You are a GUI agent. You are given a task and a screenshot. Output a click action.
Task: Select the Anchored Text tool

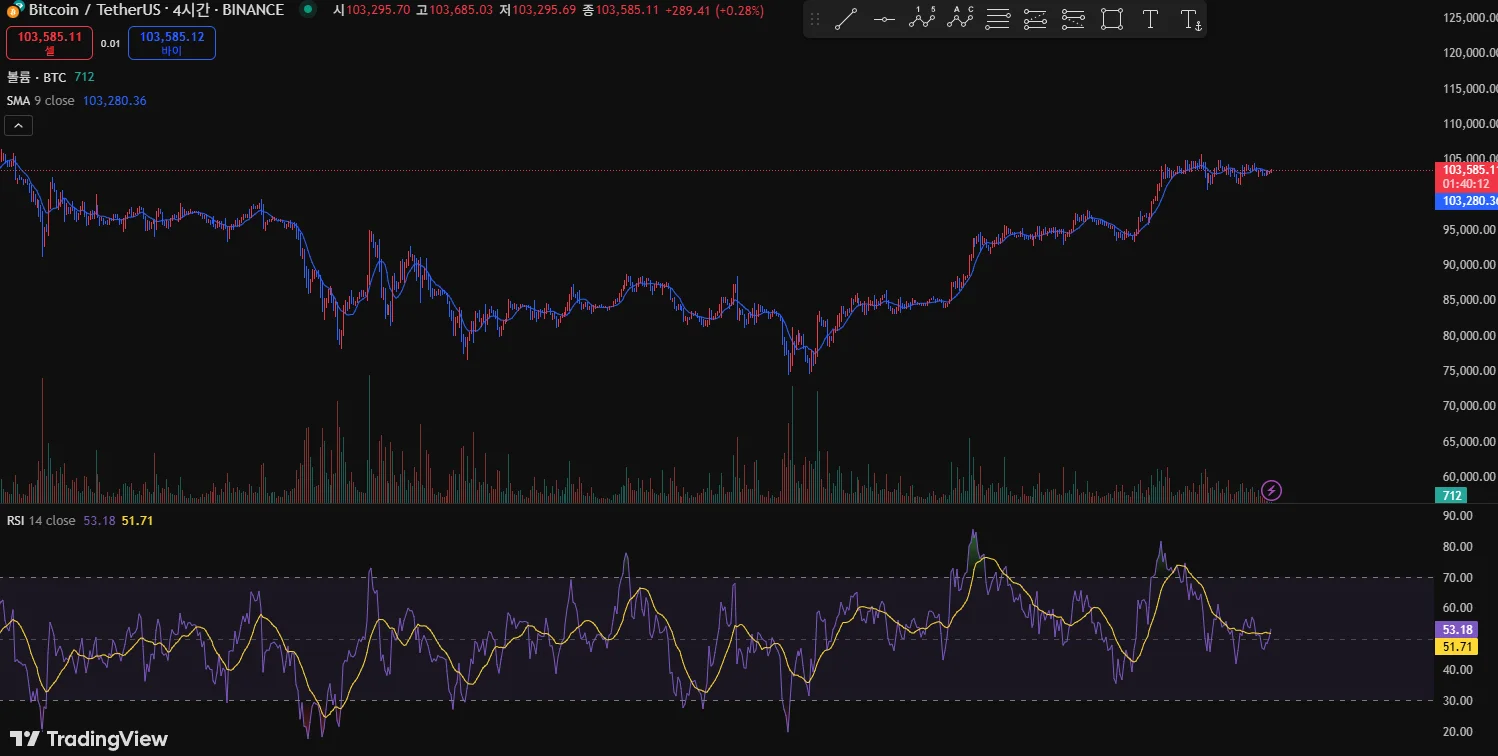(1189, 19)
